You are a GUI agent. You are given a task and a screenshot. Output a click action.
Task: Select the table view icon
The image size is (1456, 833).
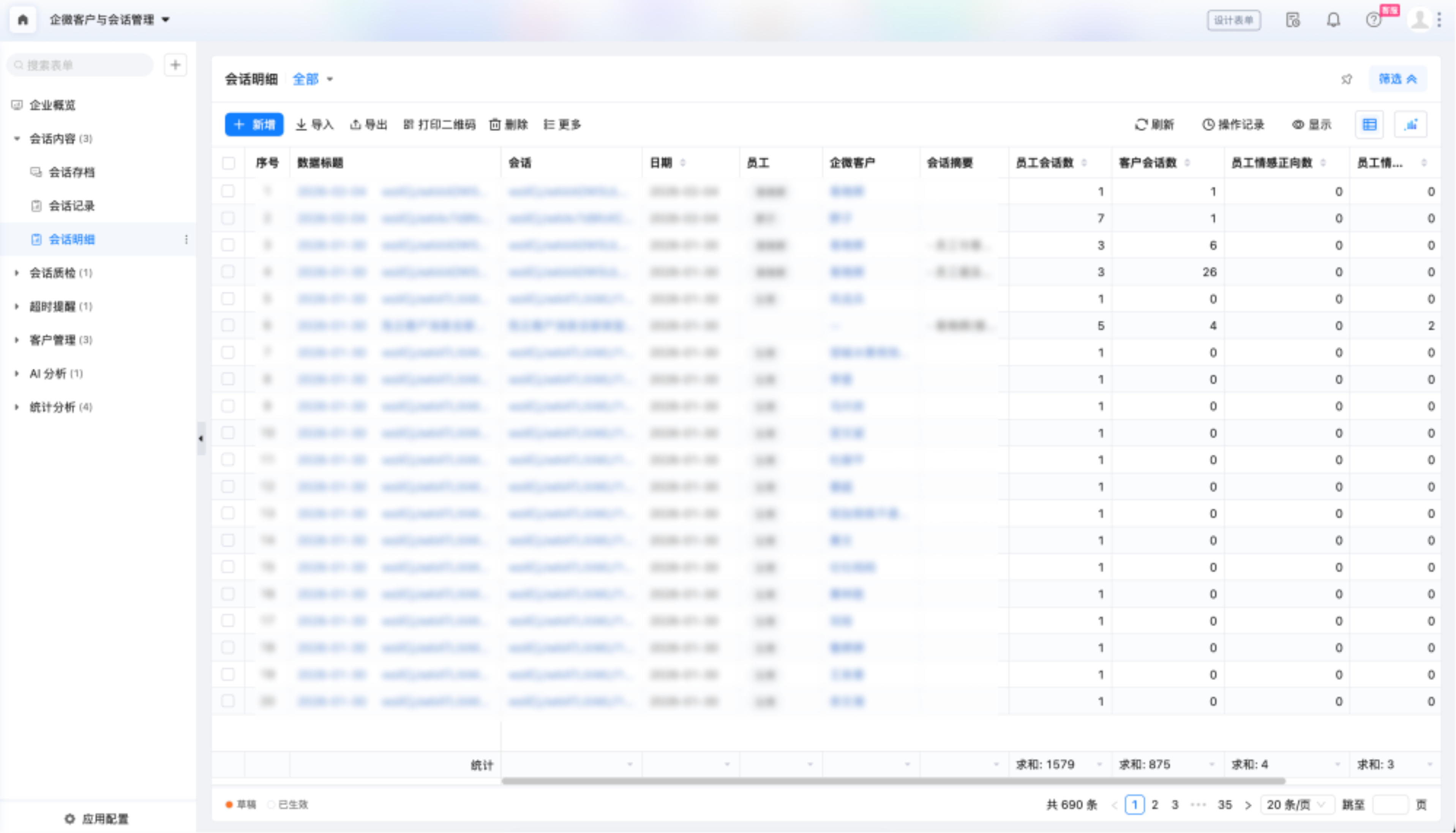1369,125
